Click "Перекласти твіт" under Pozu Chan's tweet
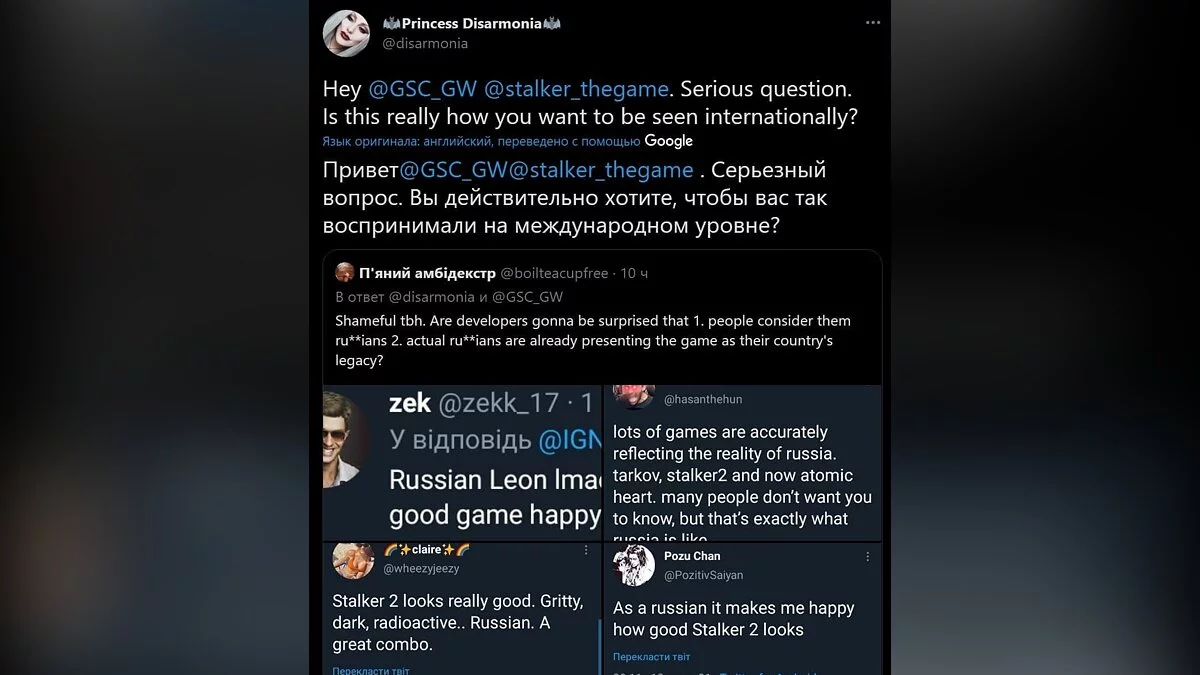Image resolution: width=1200 pixels, height=675 pixels. [651, 657]
